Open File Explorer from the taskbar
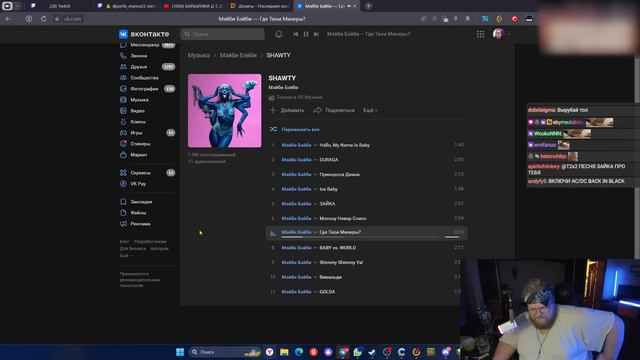The width and height of the screenshot is (640, 360). point(284,352)
